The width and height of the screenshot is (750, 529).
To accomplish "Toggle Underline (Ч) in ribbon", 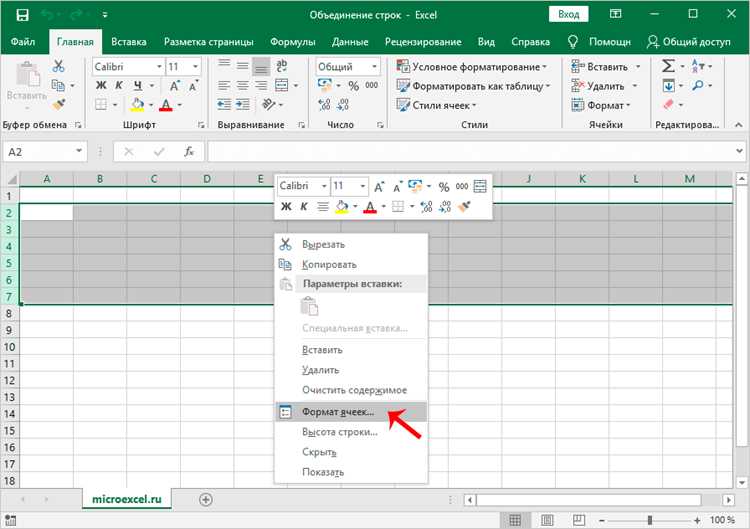I will click(138, 85).
